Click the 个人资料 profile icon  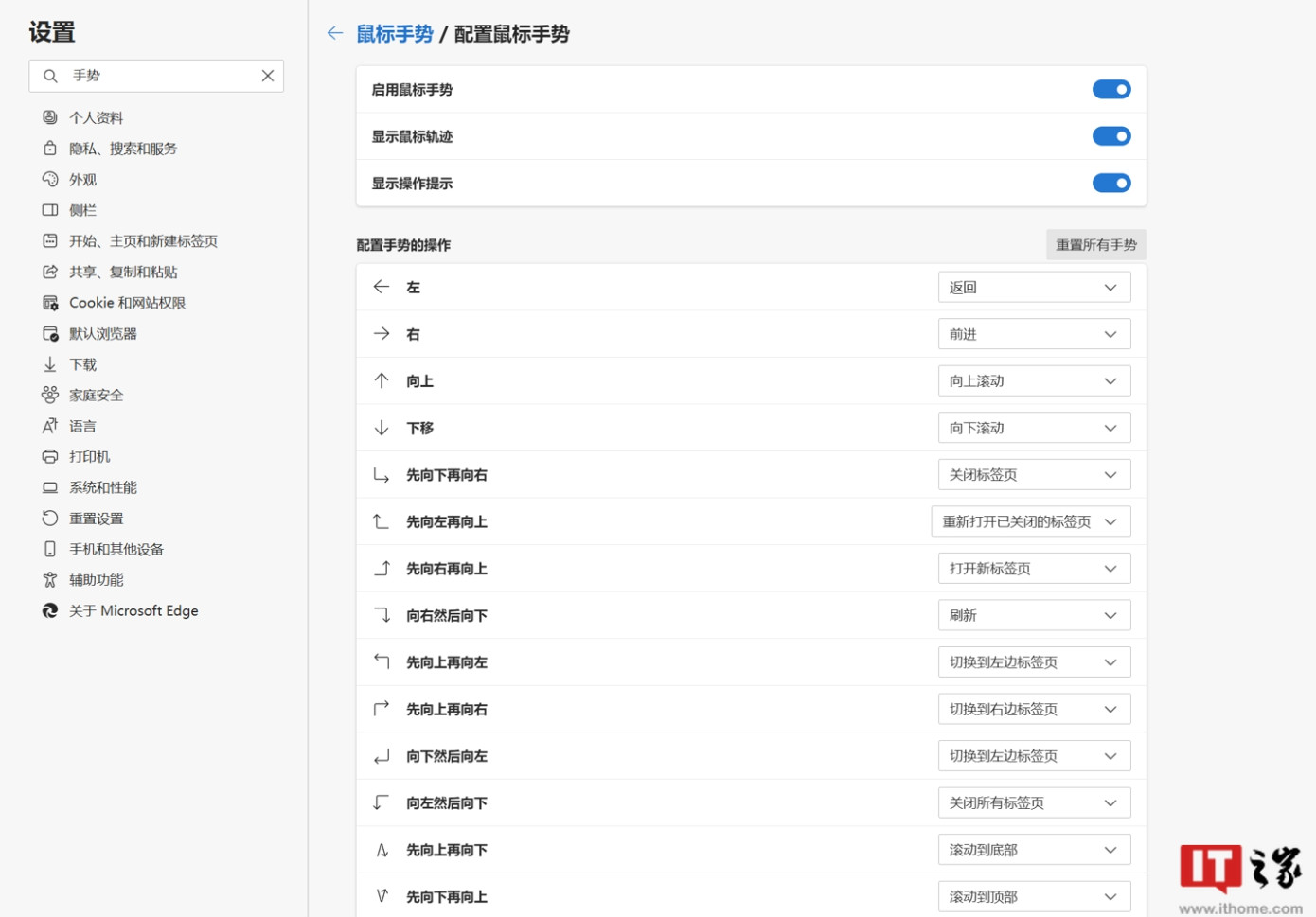click(50, 117)
